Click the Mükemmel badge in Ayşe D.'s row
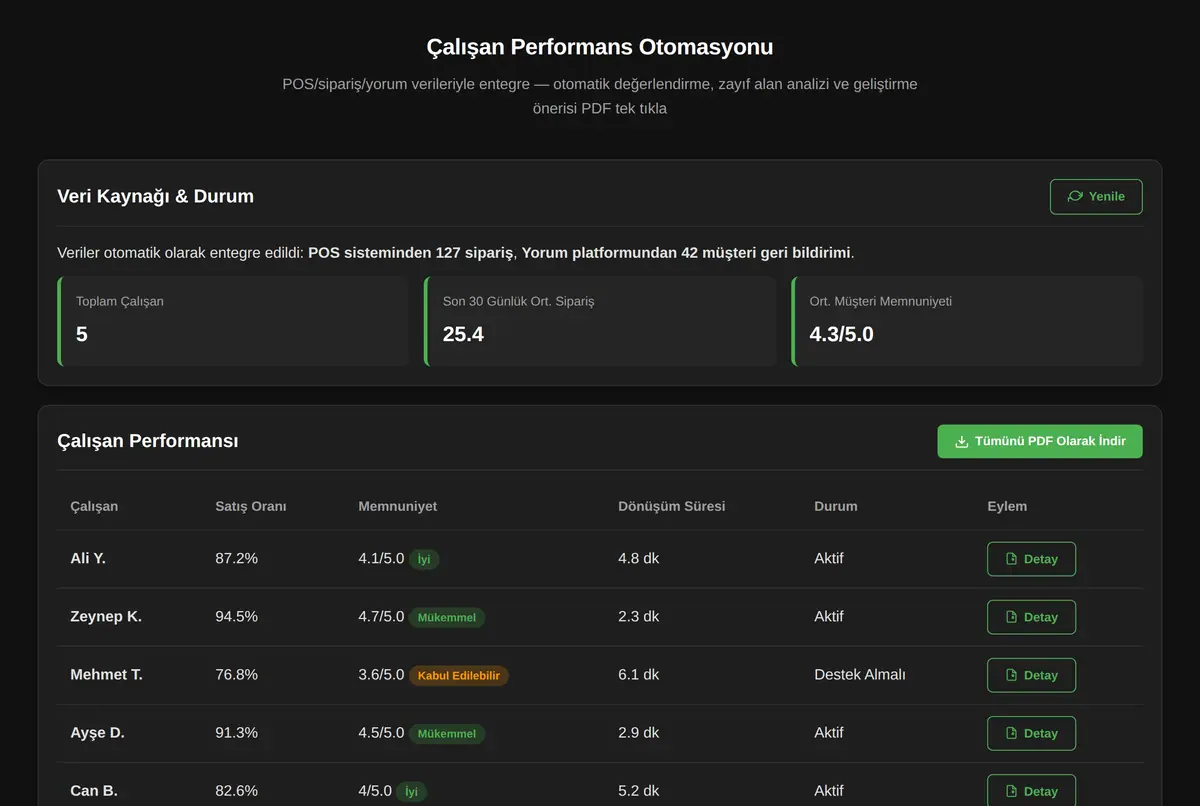The height and width of the screenshot is (806, 1200). click(x=447, y=733)
